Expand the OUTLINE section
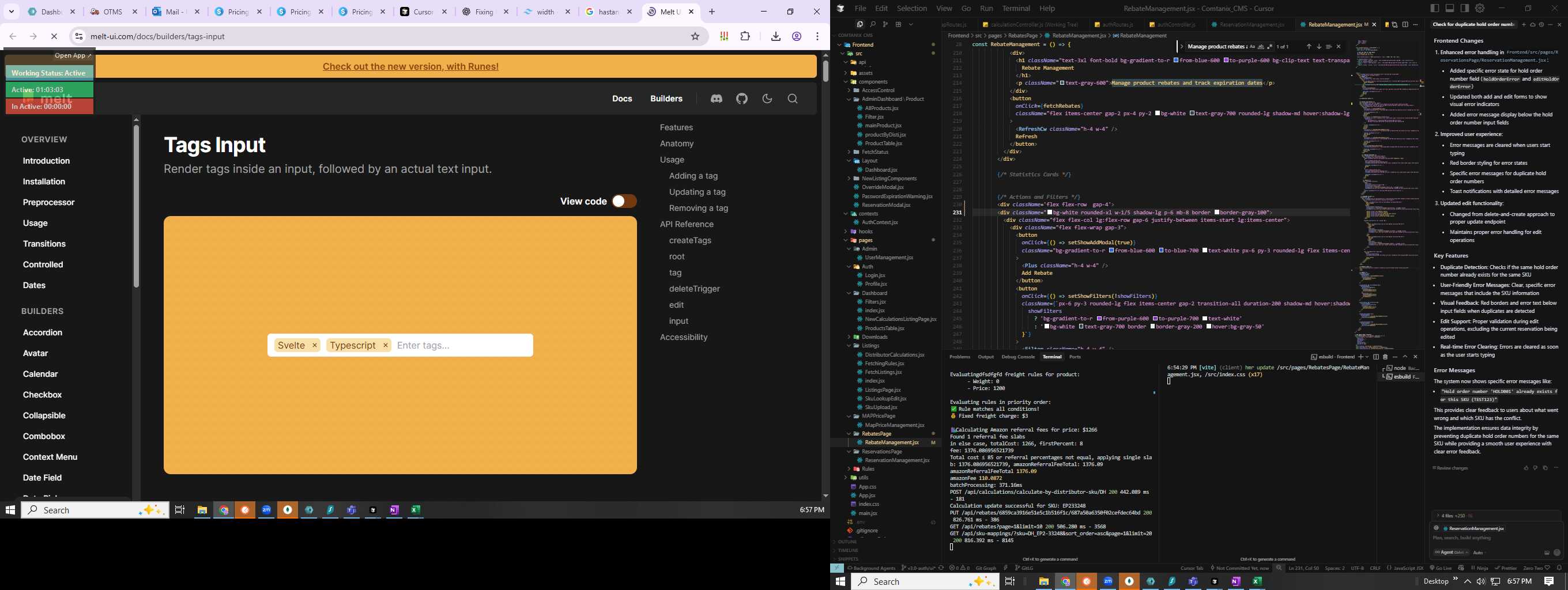1568x590 pixels. [847, 542]
